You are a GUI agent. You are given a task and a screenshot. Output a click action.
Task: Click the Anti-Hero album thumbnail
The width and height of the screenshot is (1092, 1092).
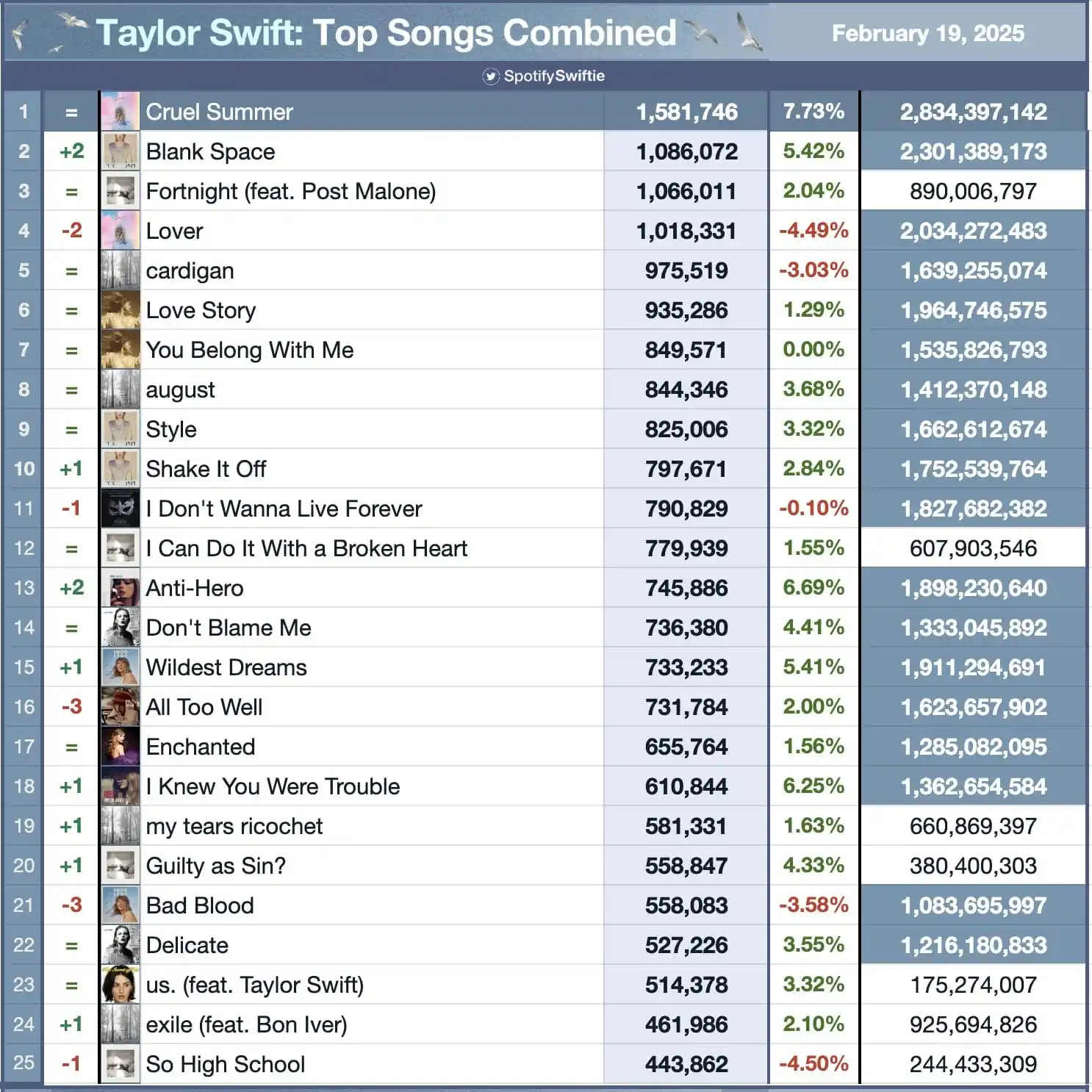[120, 588]
